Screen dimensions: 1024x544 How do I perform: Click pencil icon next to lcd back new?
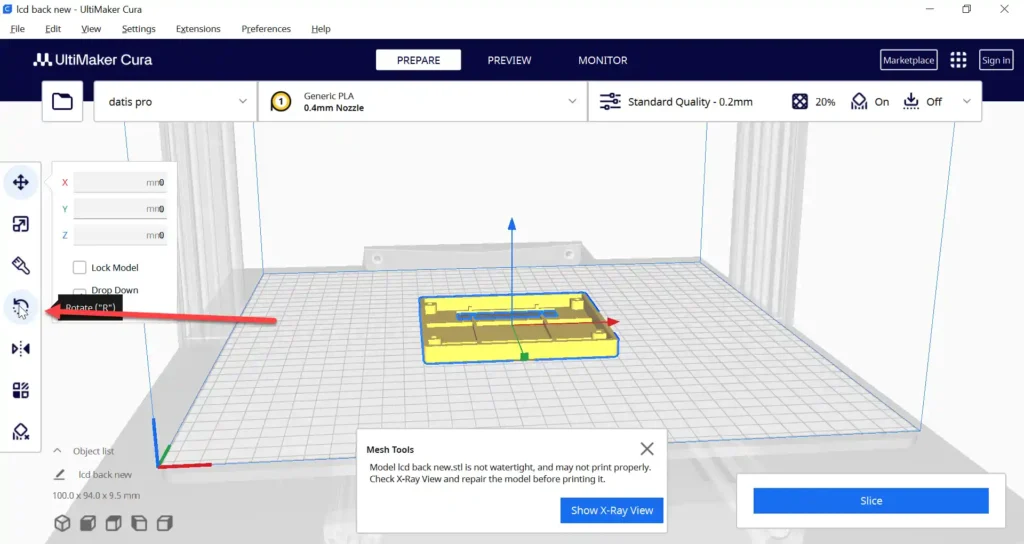59,475
